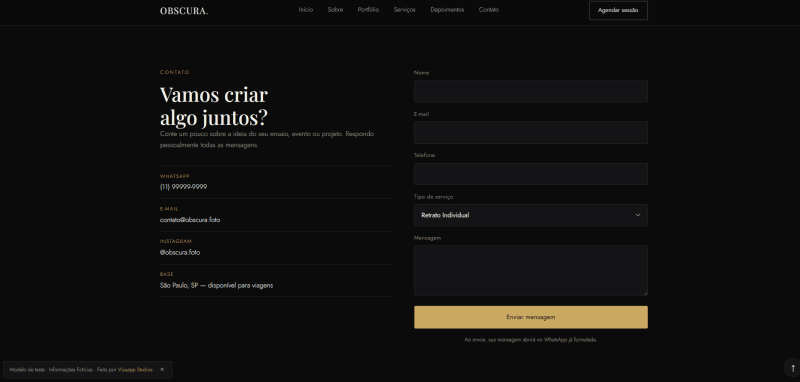This screenshot has width=800, height=382.
Task: Click the OBSCURA. logo
Action: [184, 11]
